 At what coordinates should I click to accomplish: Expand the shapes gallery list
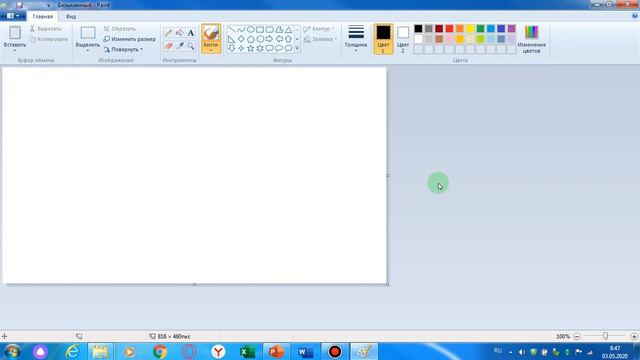297,48
